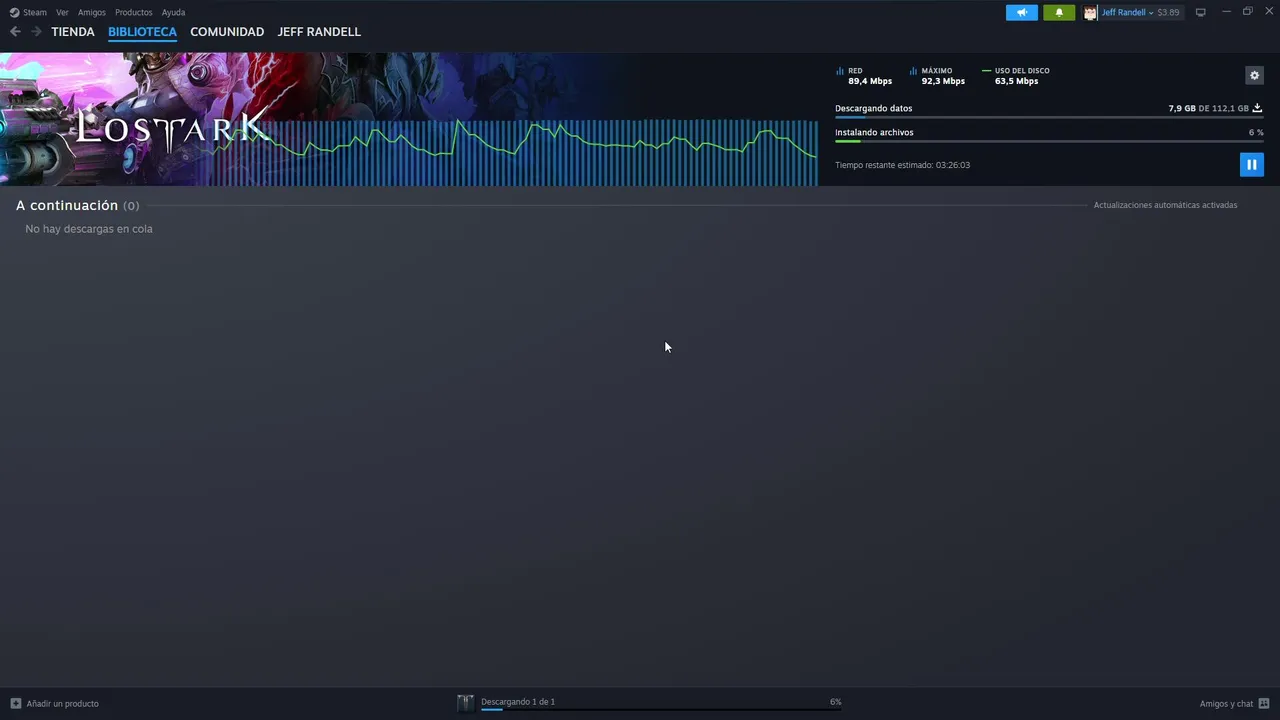Open the Productos menu
The height and width of the screenshot is (720, 1280).
click(133, 12)
